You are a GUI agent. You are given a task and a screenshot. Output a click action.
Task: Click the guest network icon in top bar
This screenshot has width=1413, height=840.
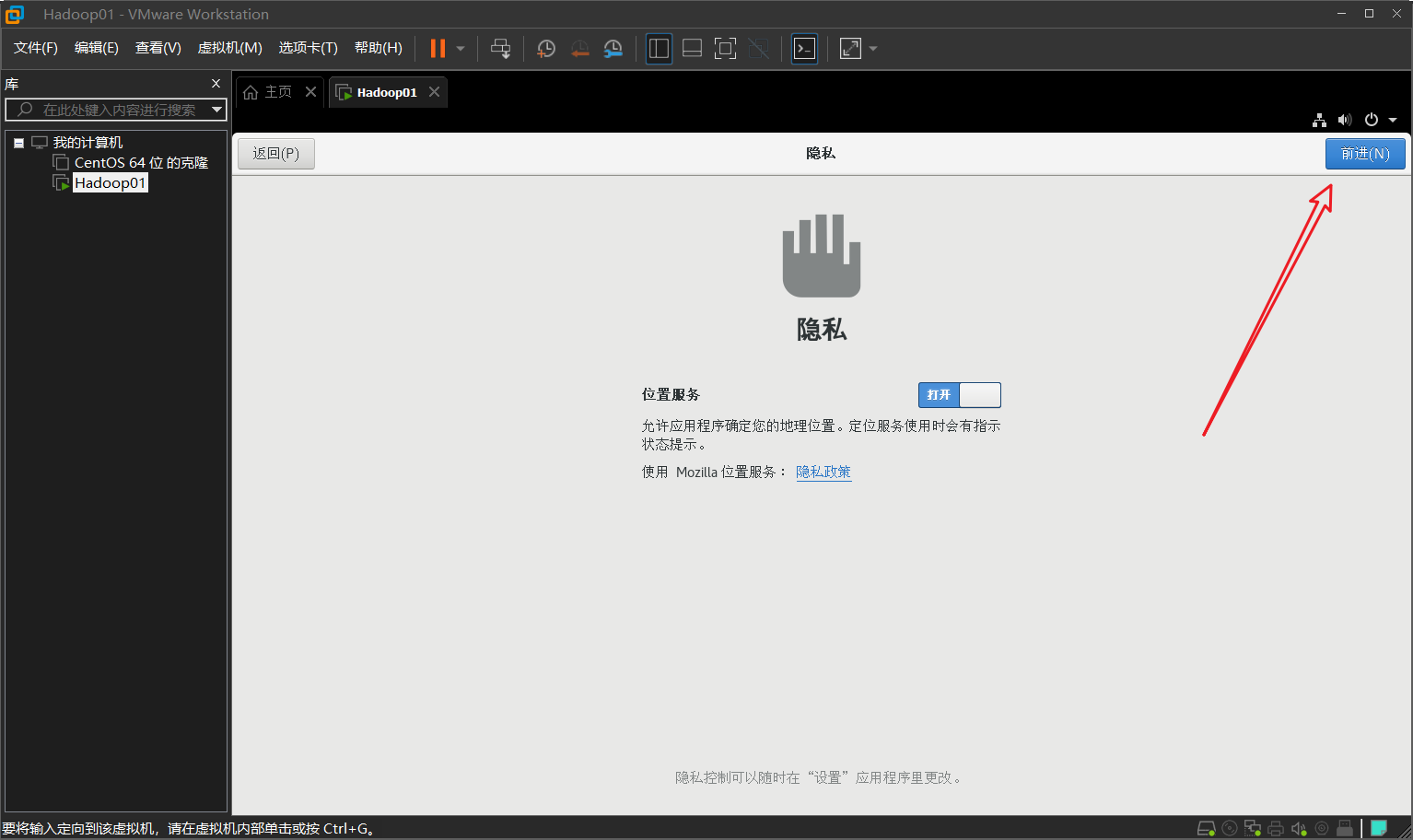[x=1320, y=120]
